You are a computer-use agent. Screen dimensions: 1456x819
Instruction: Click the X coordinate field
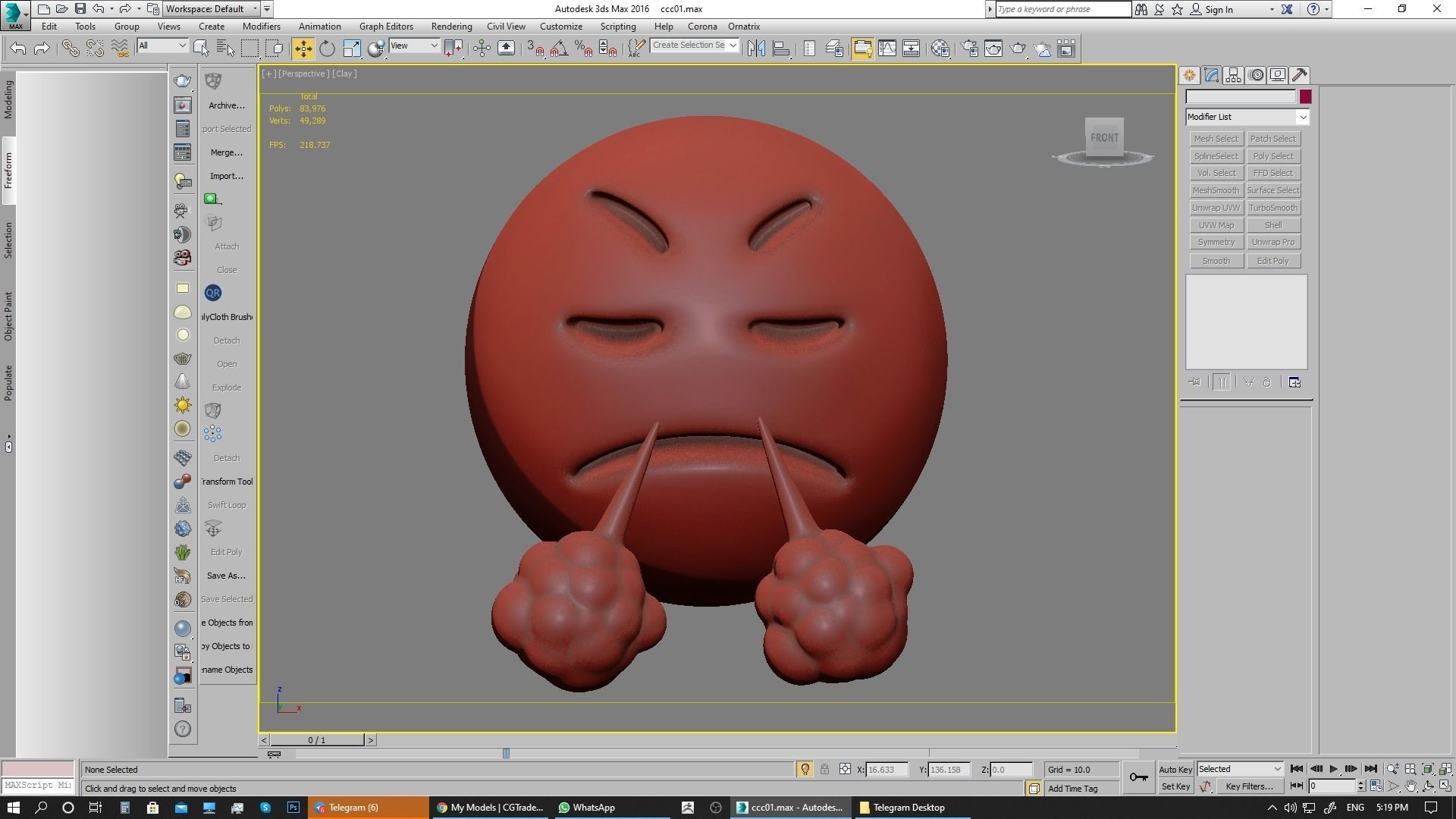pos(887,770)
